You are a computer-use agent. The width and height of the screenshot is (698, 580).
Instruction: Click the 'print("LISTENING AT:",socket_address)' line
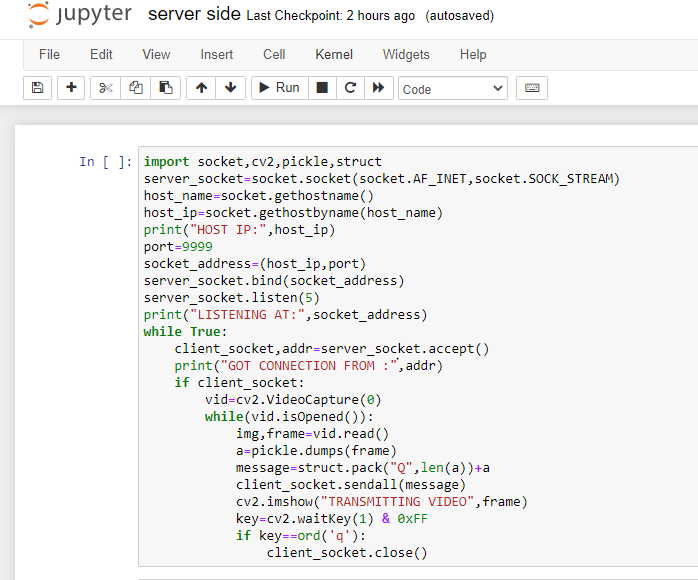click(x=285, y=315)
